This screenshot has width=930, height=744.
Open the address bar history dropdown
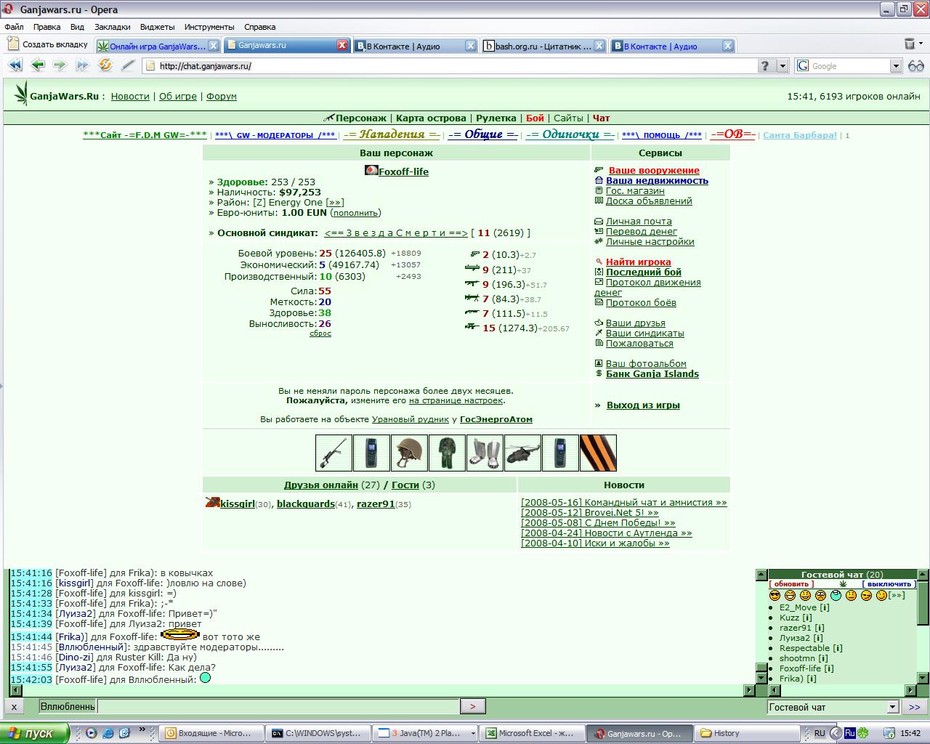point(783,66)
